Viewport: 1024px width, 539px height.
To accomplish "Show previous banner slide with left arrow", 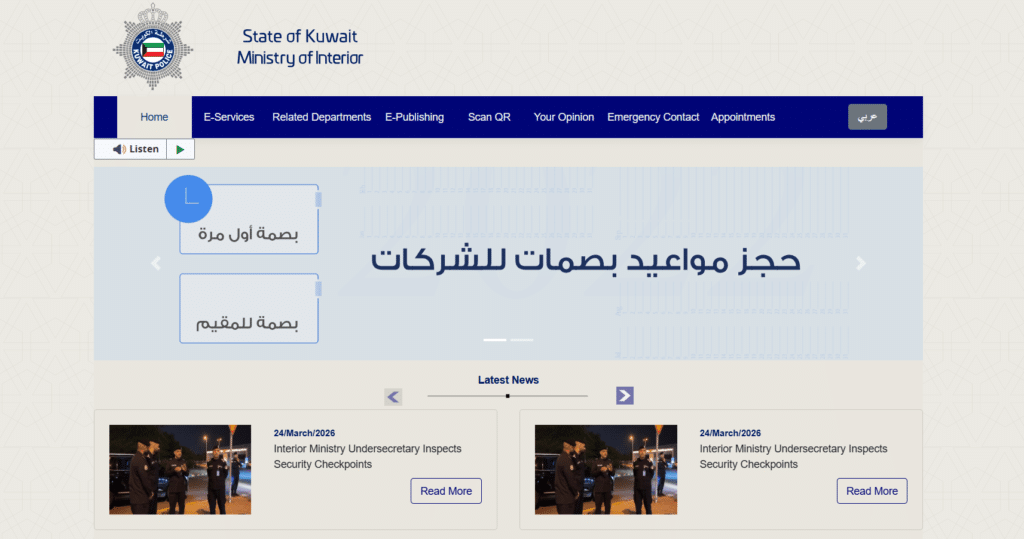I will coord(155,263).
